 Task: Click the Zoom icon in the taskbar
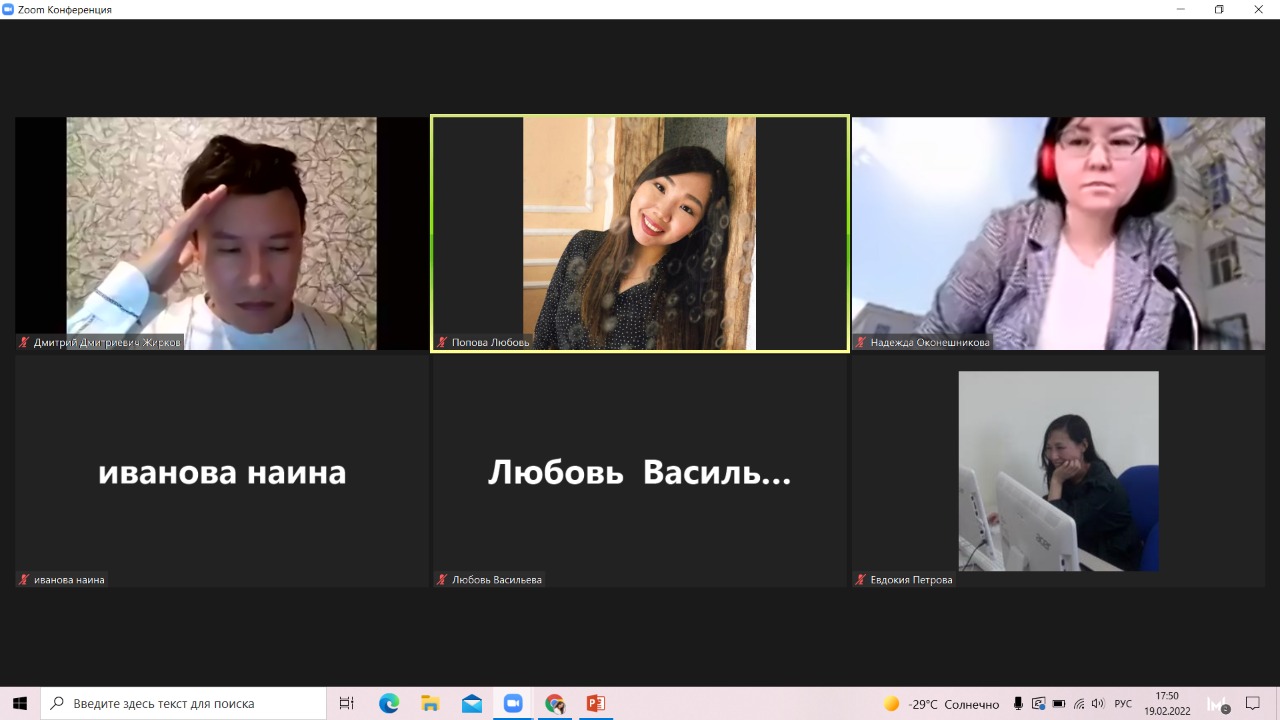tap(513, 703)
